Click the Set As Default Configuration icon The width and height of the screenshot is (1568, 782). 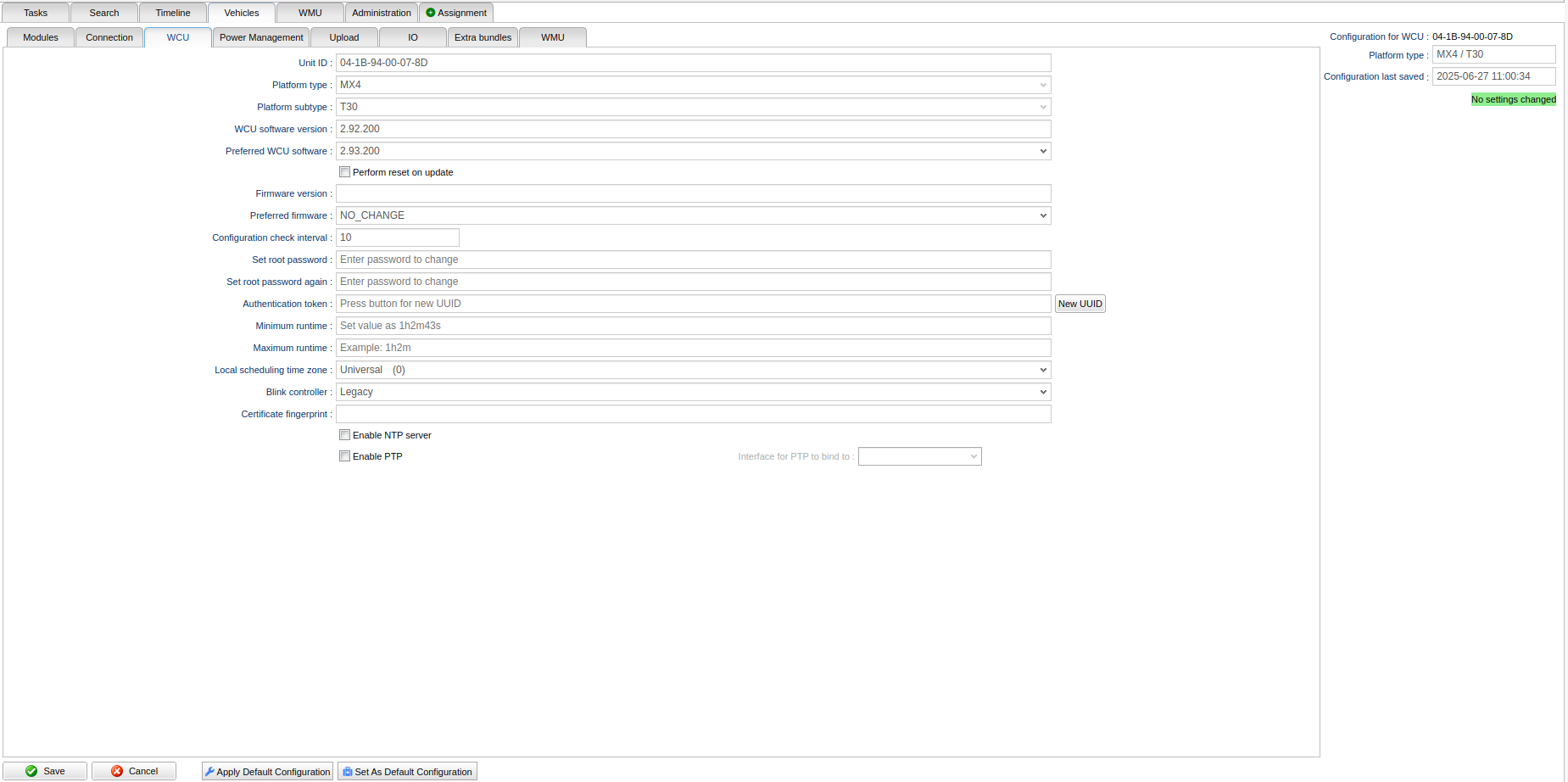(x=348, y=772)
